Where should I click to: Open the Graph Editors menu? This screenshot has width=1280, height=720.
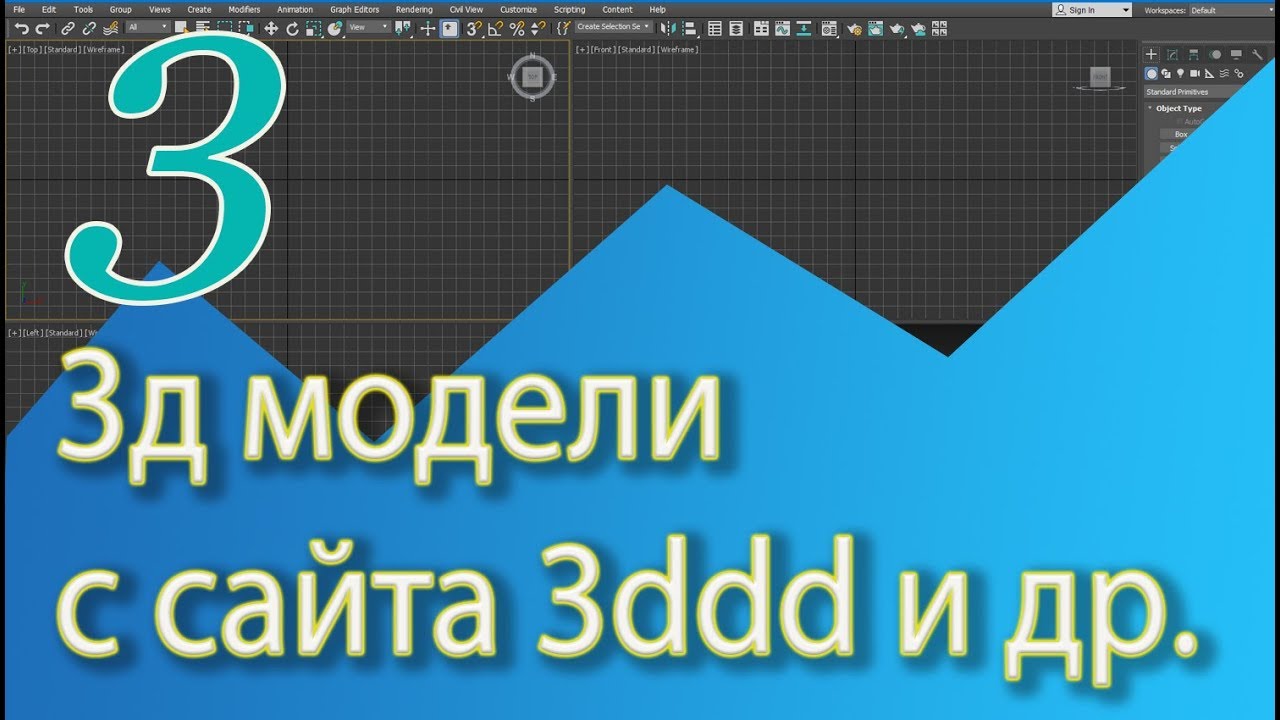355,9
